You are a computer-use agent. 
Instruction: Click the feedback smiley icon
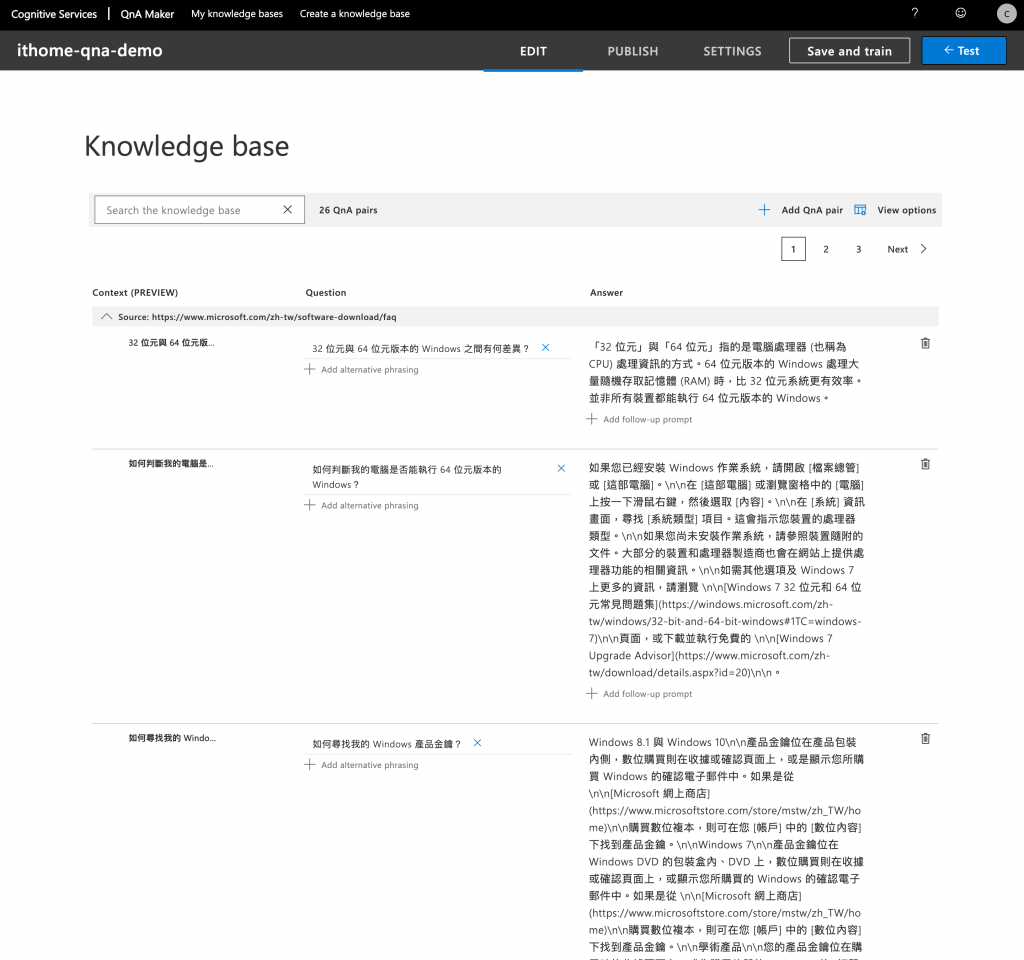click(x=960, y=13)
